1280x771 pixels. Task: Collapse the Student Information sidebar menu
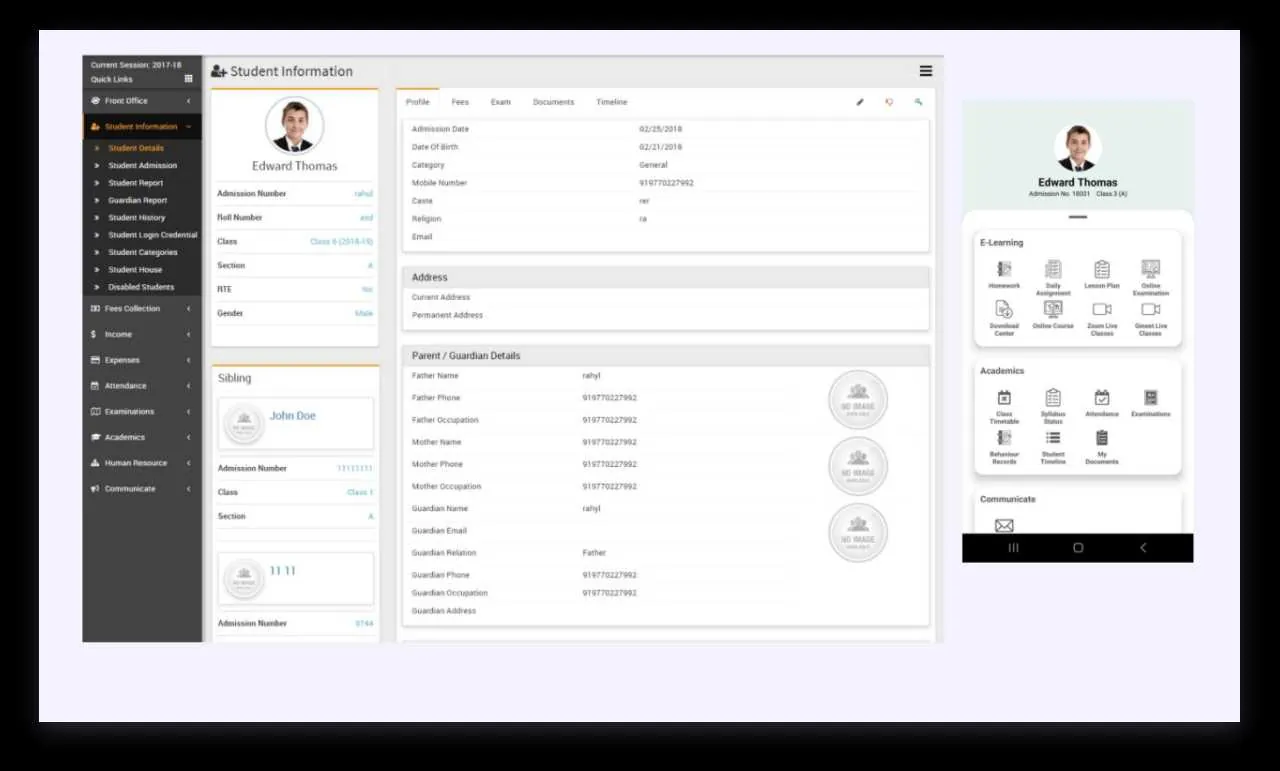[142, 127]
